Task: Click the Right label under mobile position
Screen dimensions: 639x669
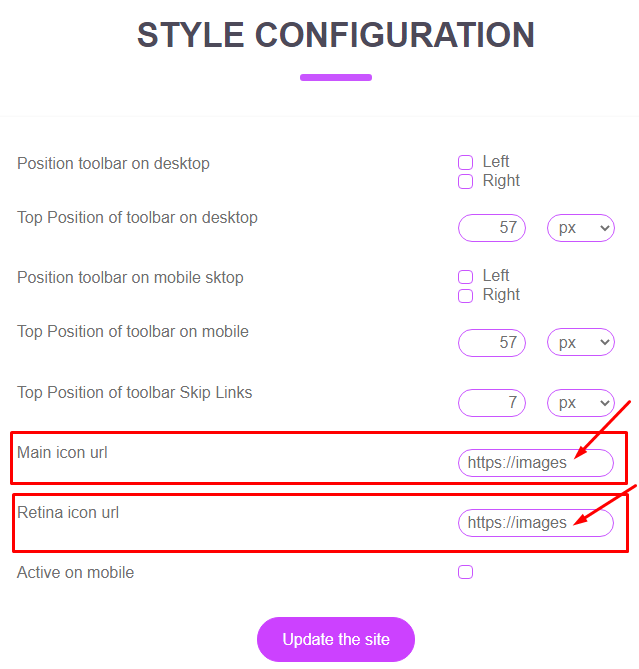Action: click(501, 295)
